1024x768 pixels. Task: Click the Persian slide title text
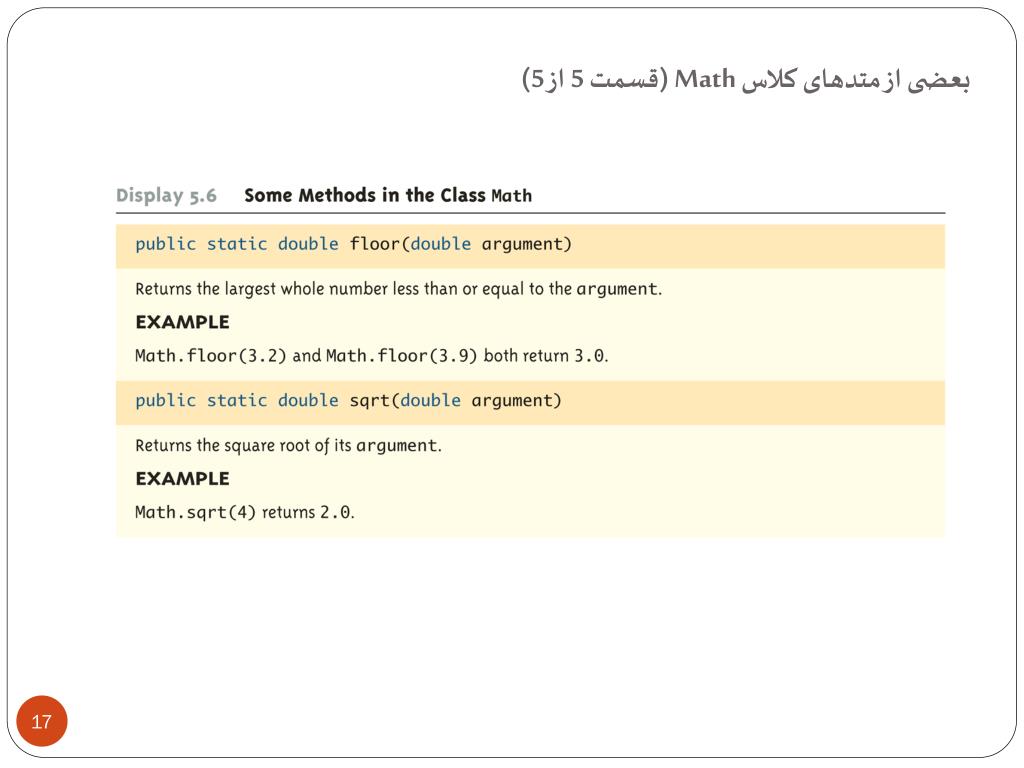[x=745, y=80]
